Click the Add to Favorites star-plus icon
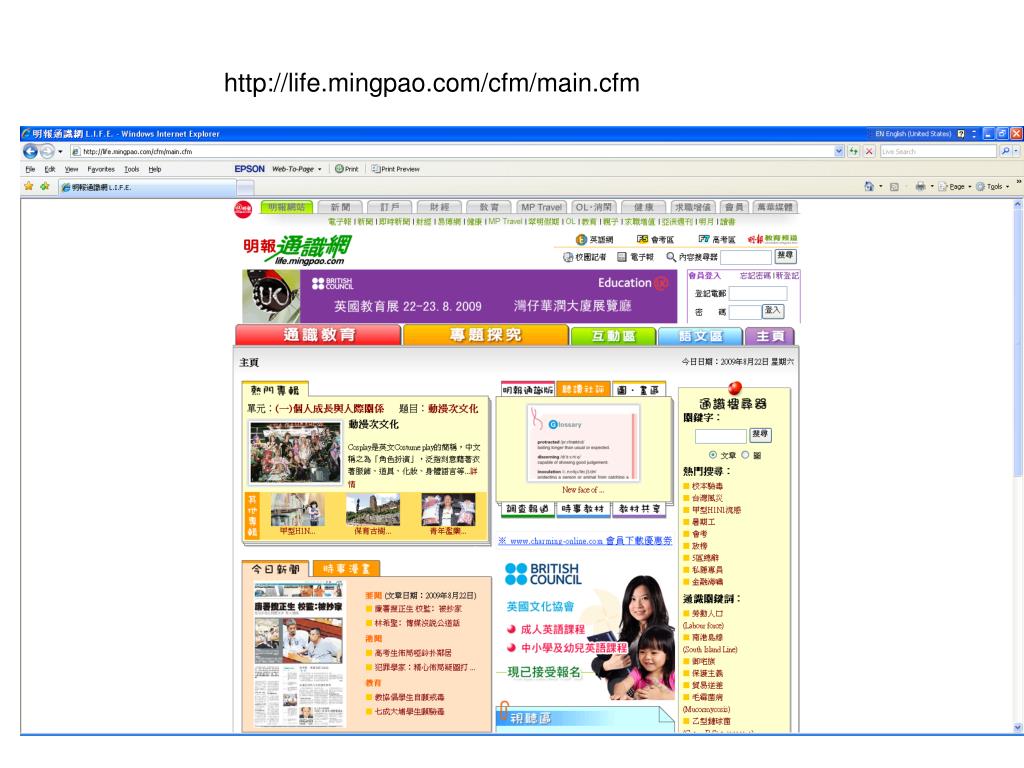Viewport: 1024px width, 768px height. pos(44,187)
